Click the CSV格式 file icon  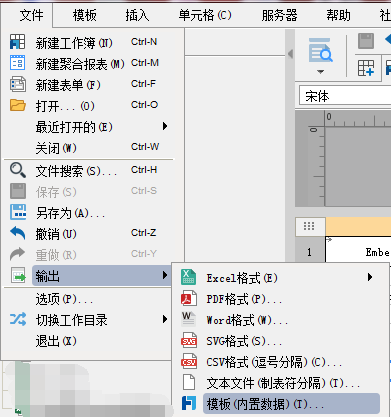coord(189,361)
